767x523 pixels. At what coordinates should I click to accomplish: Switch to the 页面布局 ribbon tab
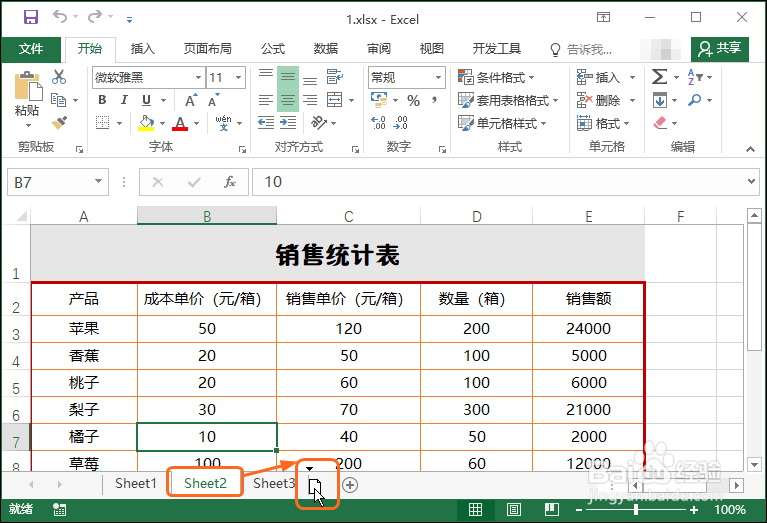tap(207, 49)
